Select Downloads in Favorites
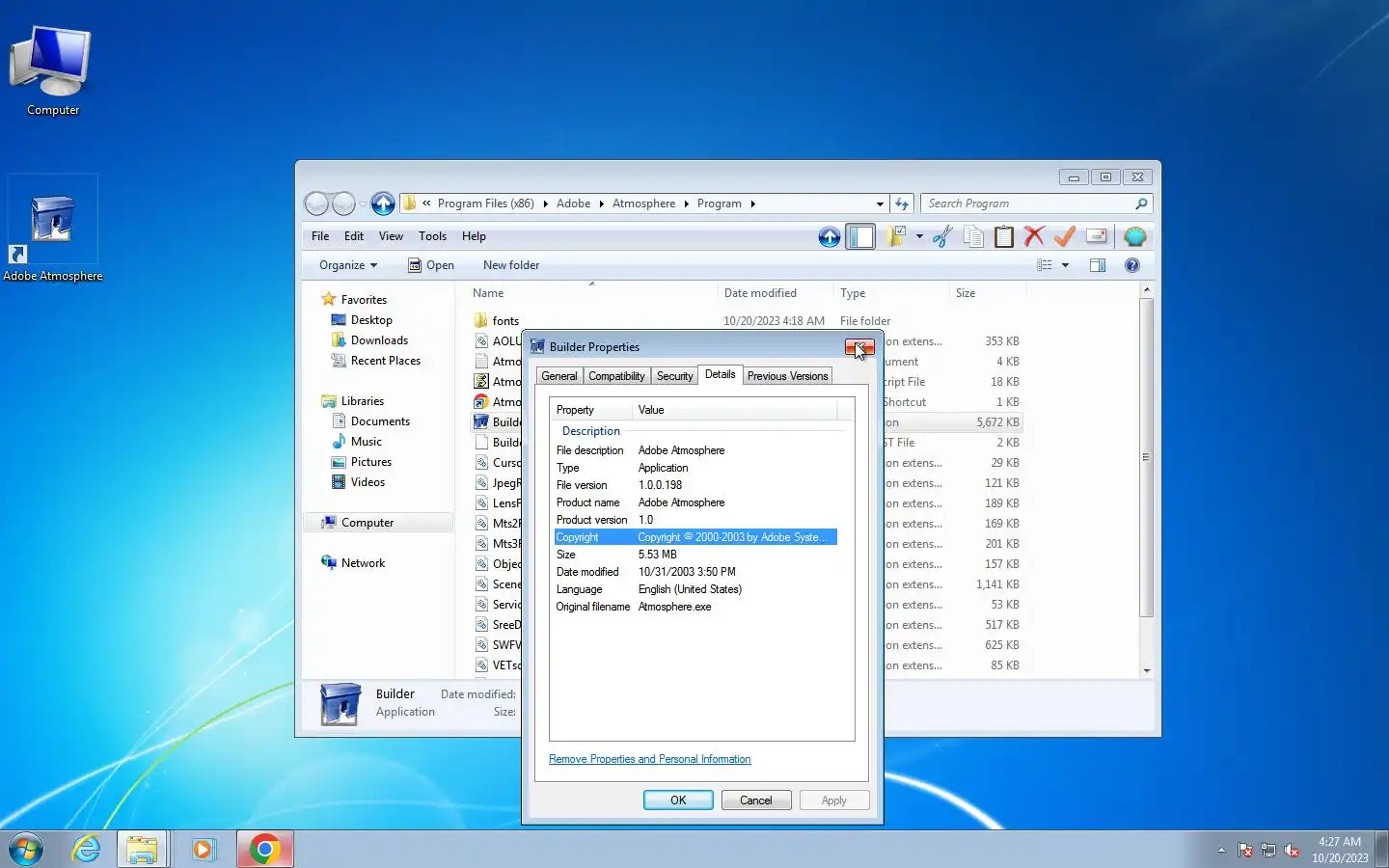 tap(379, 340)
